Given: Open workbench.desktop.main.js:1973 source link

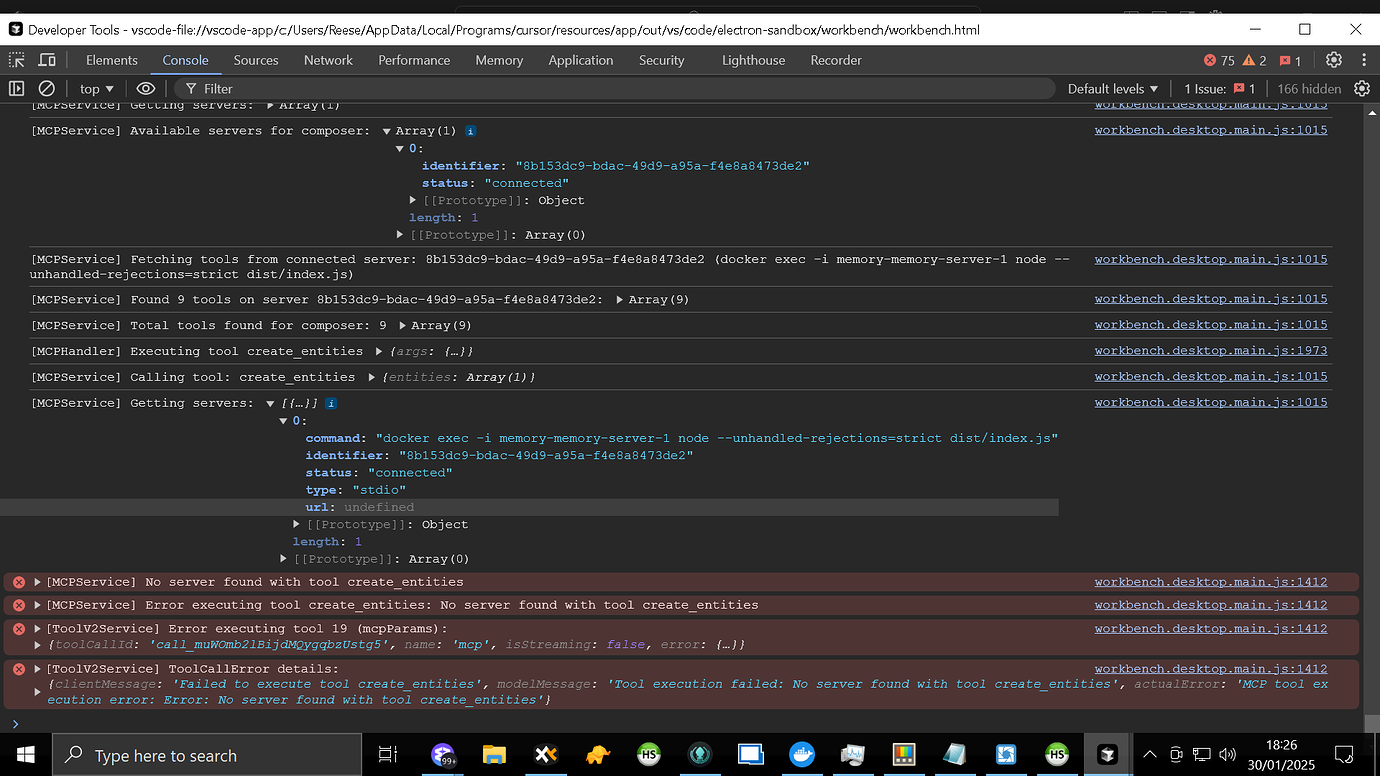Looking at the screenshot, I should click(1210, 351).
